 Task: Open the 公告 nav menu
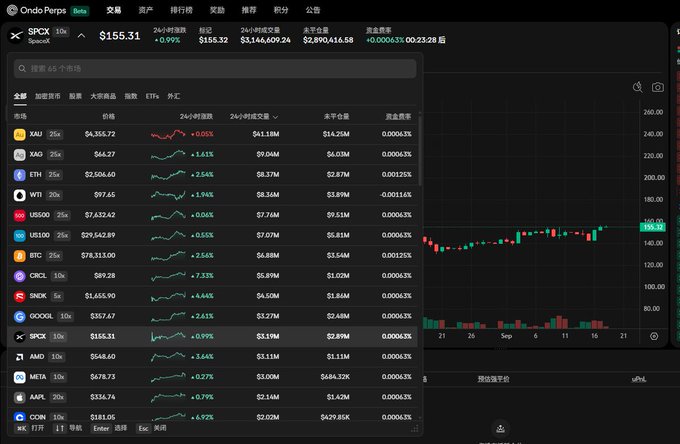(313, 10)
